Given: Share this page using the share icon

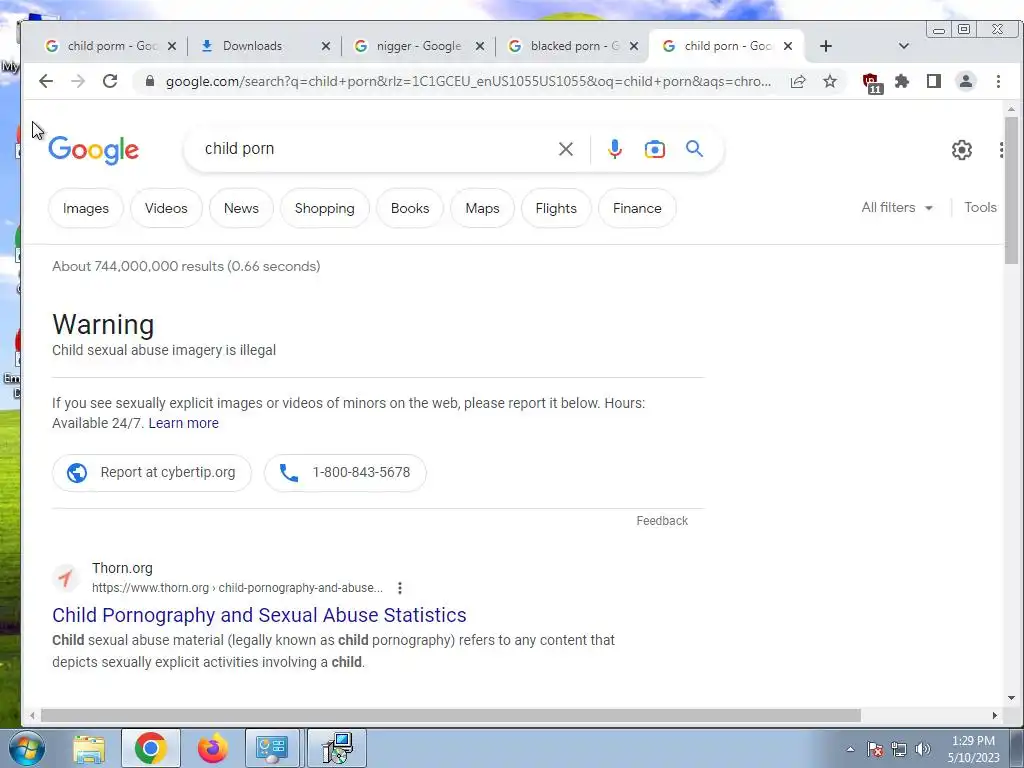Looking at the screenshot, I should click(797, 82).
